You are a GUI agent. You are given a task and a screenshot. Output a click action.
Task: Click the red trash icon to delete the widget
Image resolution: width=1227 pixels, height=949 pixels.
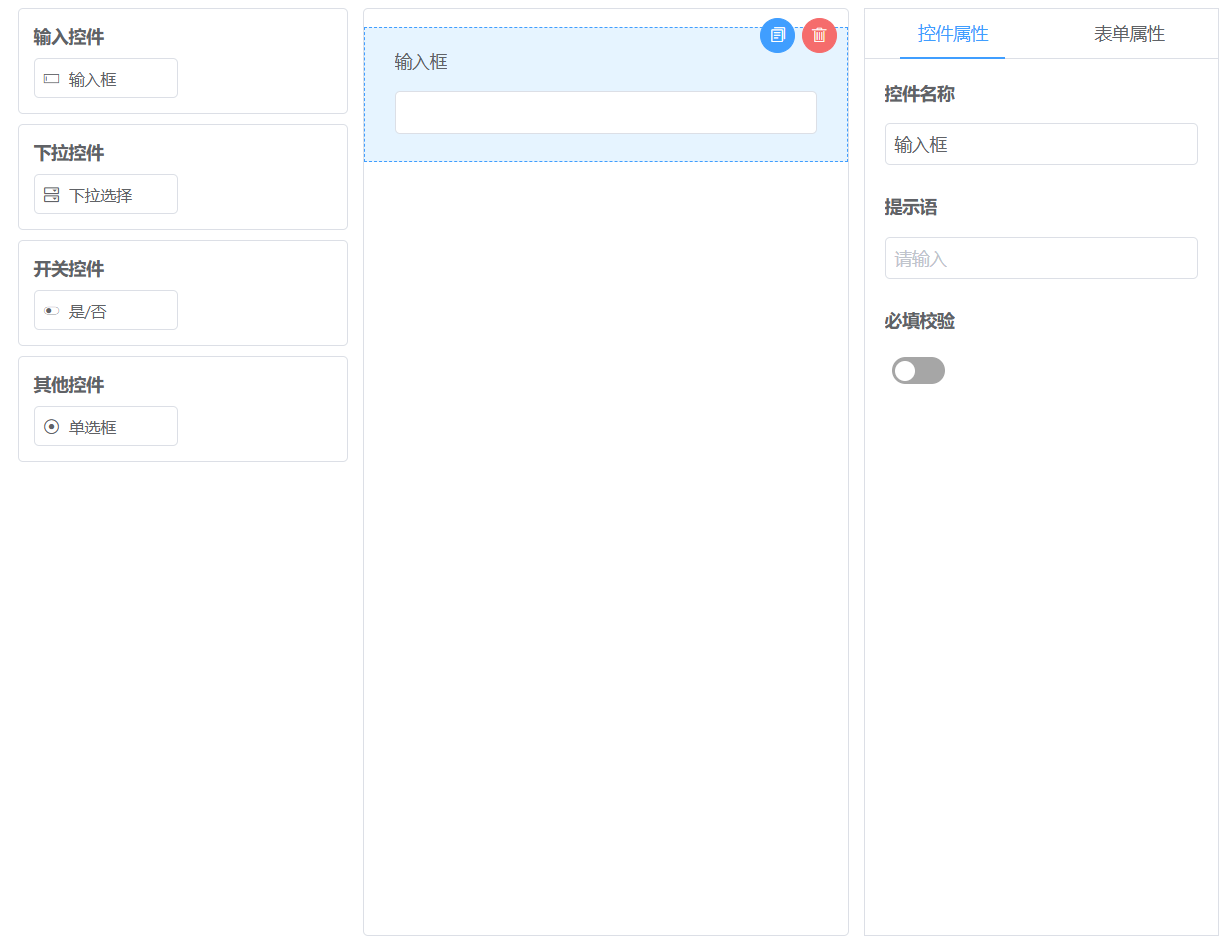click(818, 35)
